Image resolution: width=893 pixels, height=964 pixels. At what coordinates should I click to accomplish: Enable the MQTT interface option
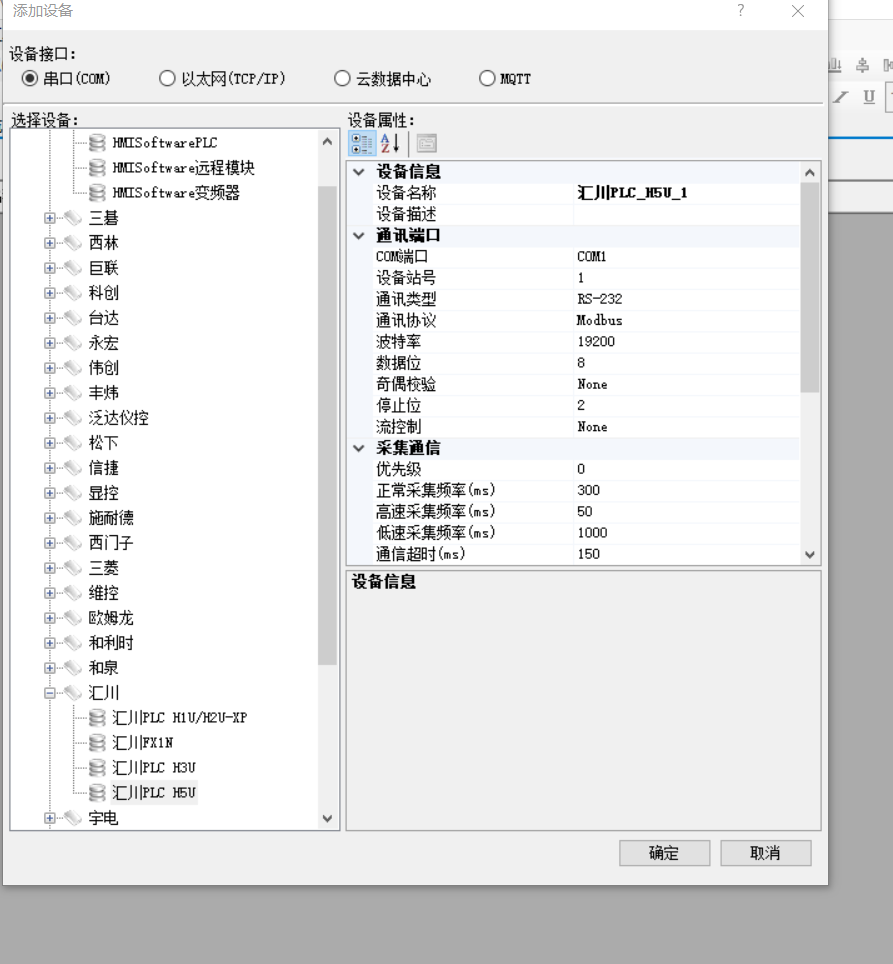[487, 78]
